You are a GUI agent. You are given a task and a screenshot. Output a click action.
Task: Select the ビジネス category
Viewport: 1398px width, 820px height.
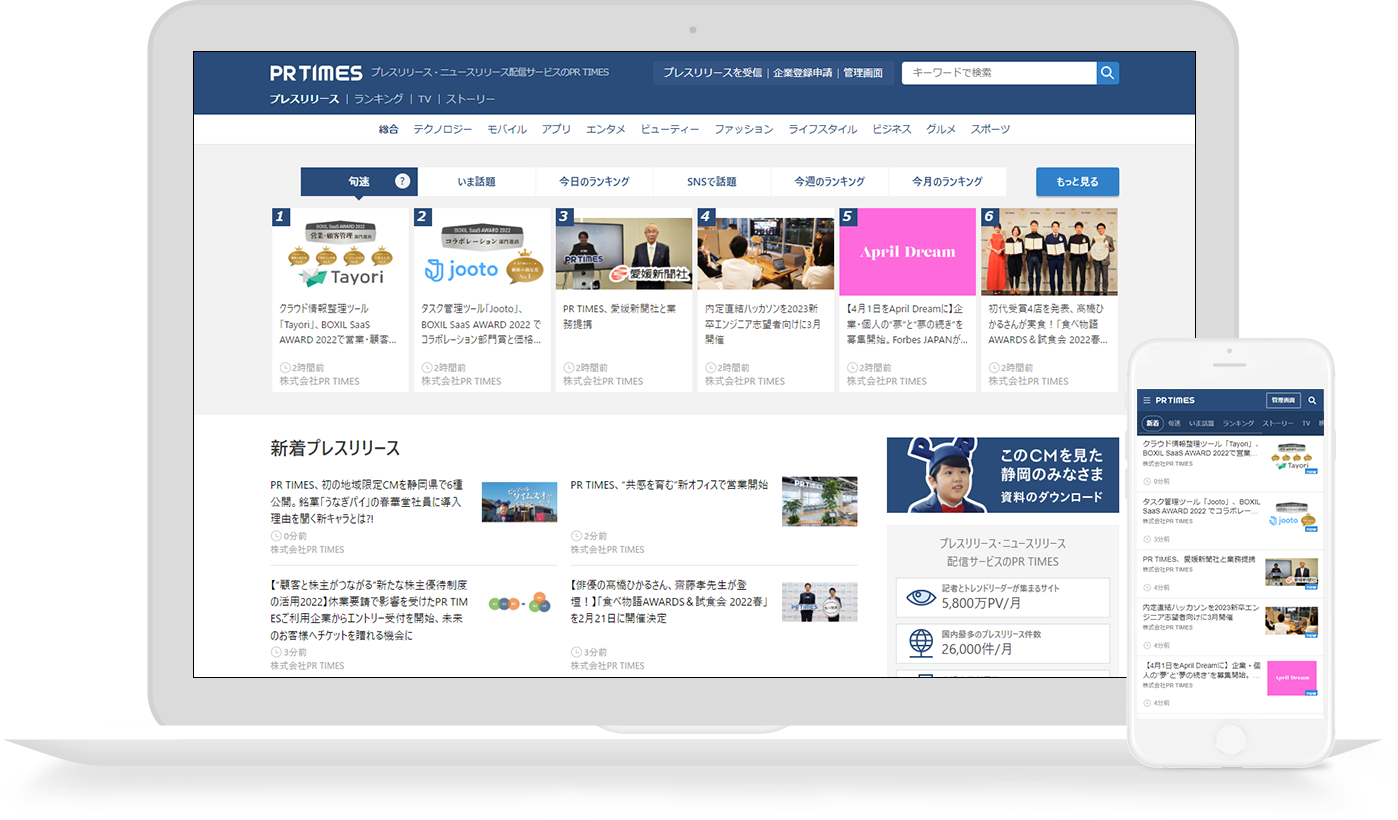(x=892, y=129)
